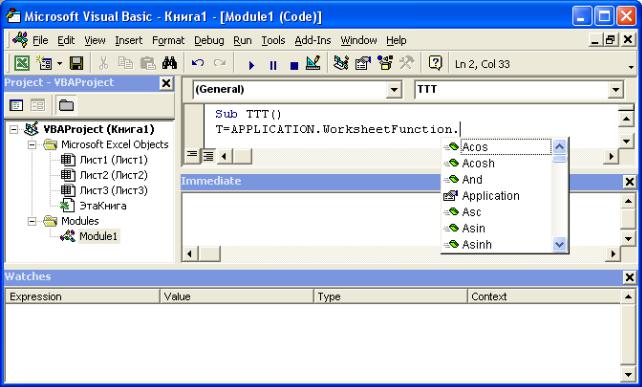642x387 pixels.
Task: Open the Help menu
Action: coord(396,40)
